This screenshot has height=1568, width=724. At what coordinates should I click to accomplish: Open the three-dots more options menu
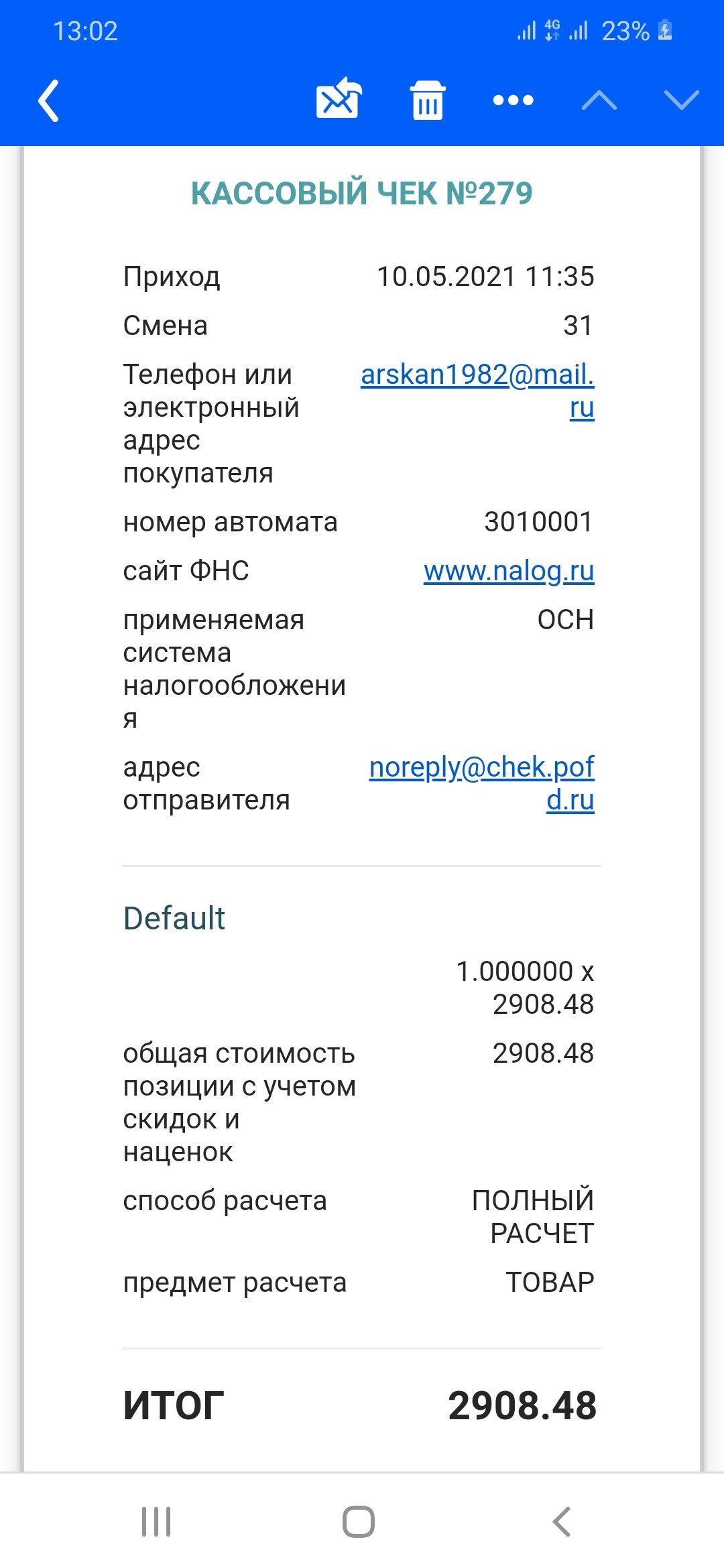click(514, 101)
